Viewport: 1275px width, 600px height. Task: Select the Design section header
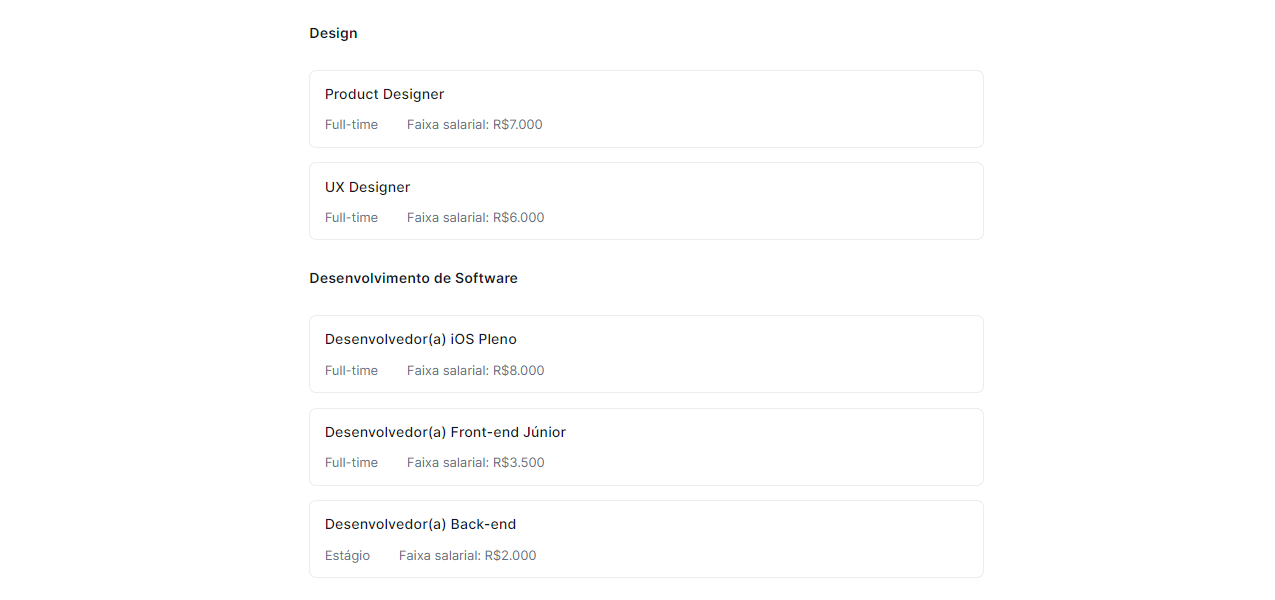(332, 33)
